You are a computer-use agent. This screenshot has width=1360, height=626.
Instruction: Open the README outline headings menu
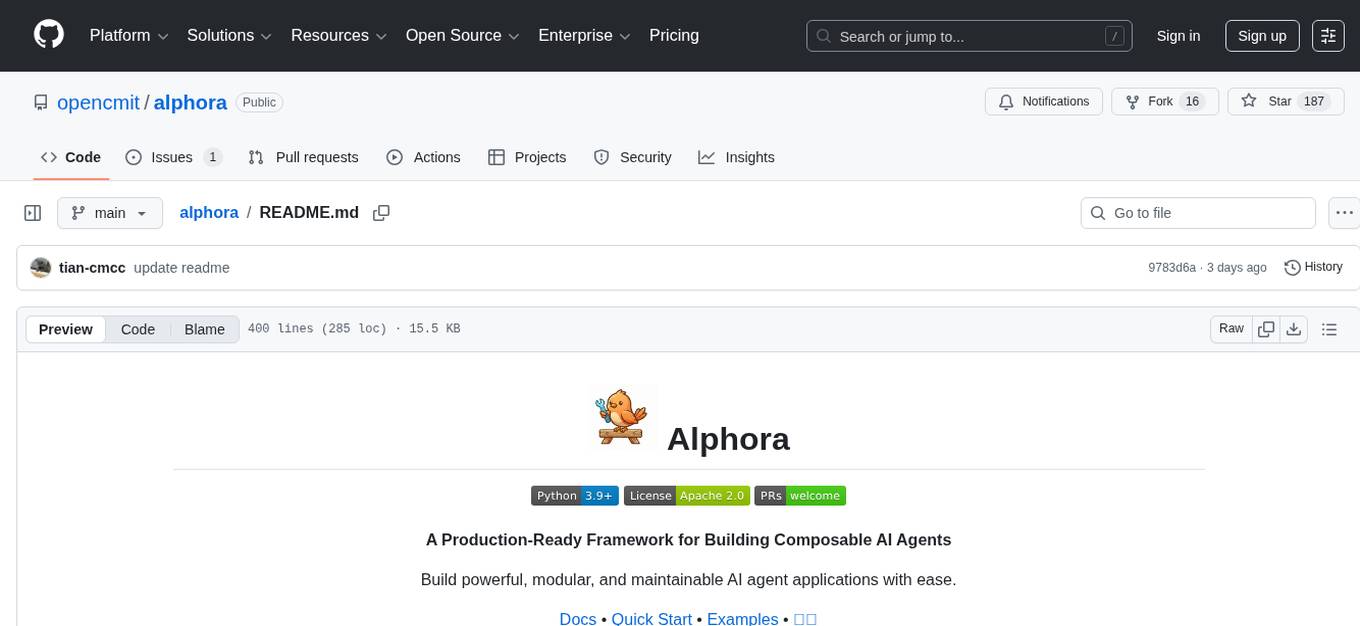coord(1330,328)
